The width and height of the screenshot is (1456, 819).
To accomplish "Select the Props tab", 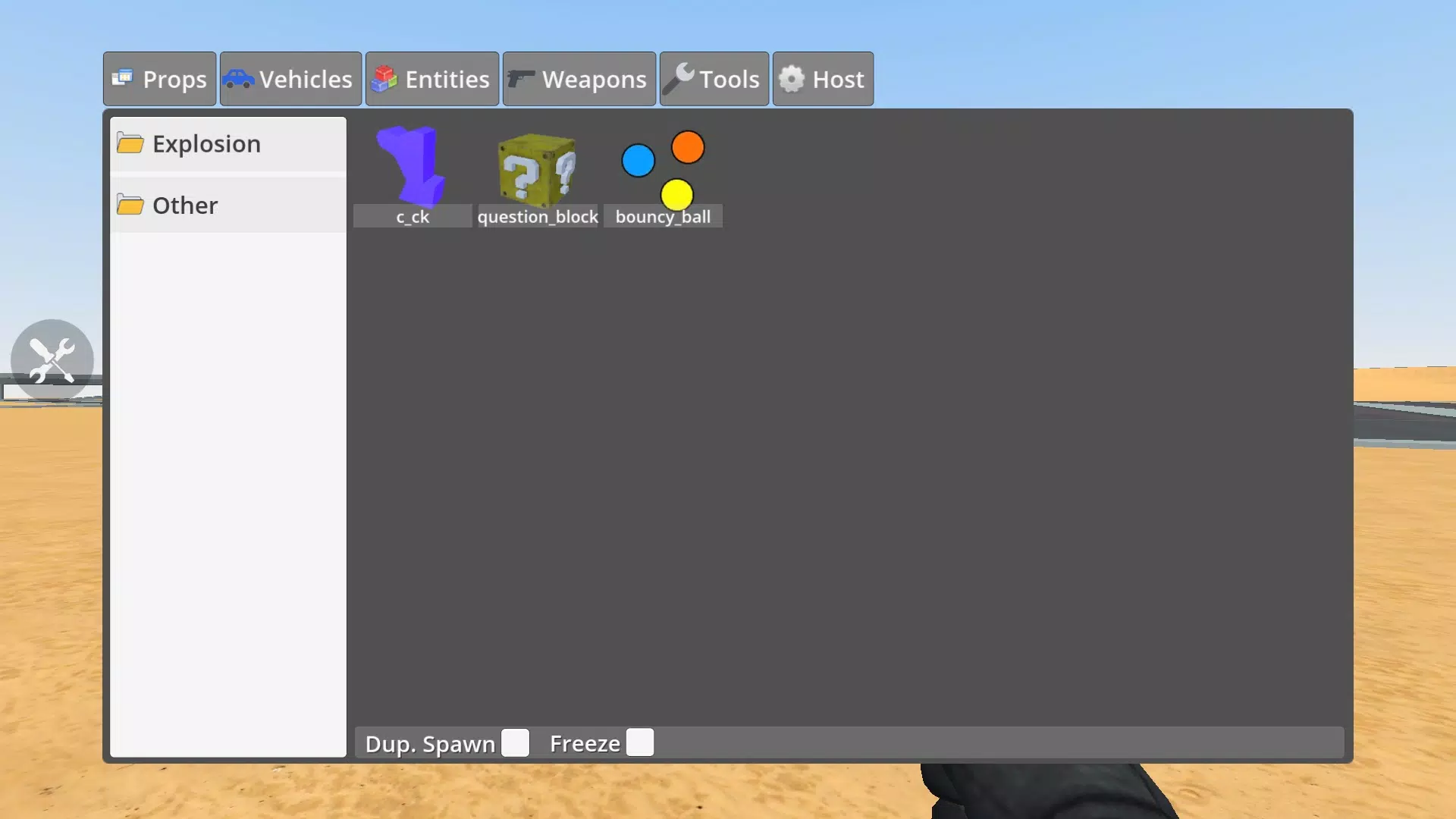I will (x=159, y=78).
